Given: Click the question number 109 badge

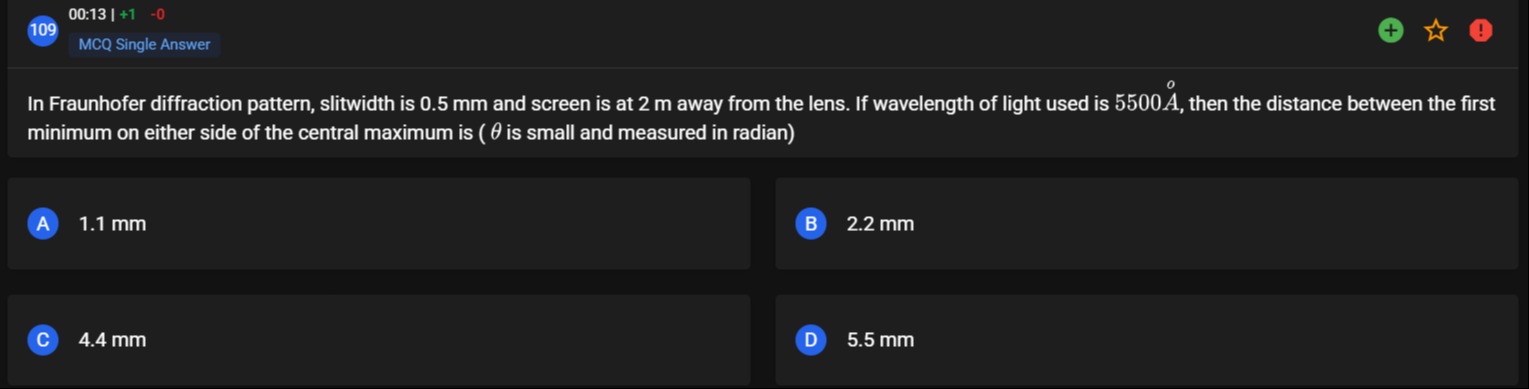Looking at the screenshot, I should (x=43, y=31).
